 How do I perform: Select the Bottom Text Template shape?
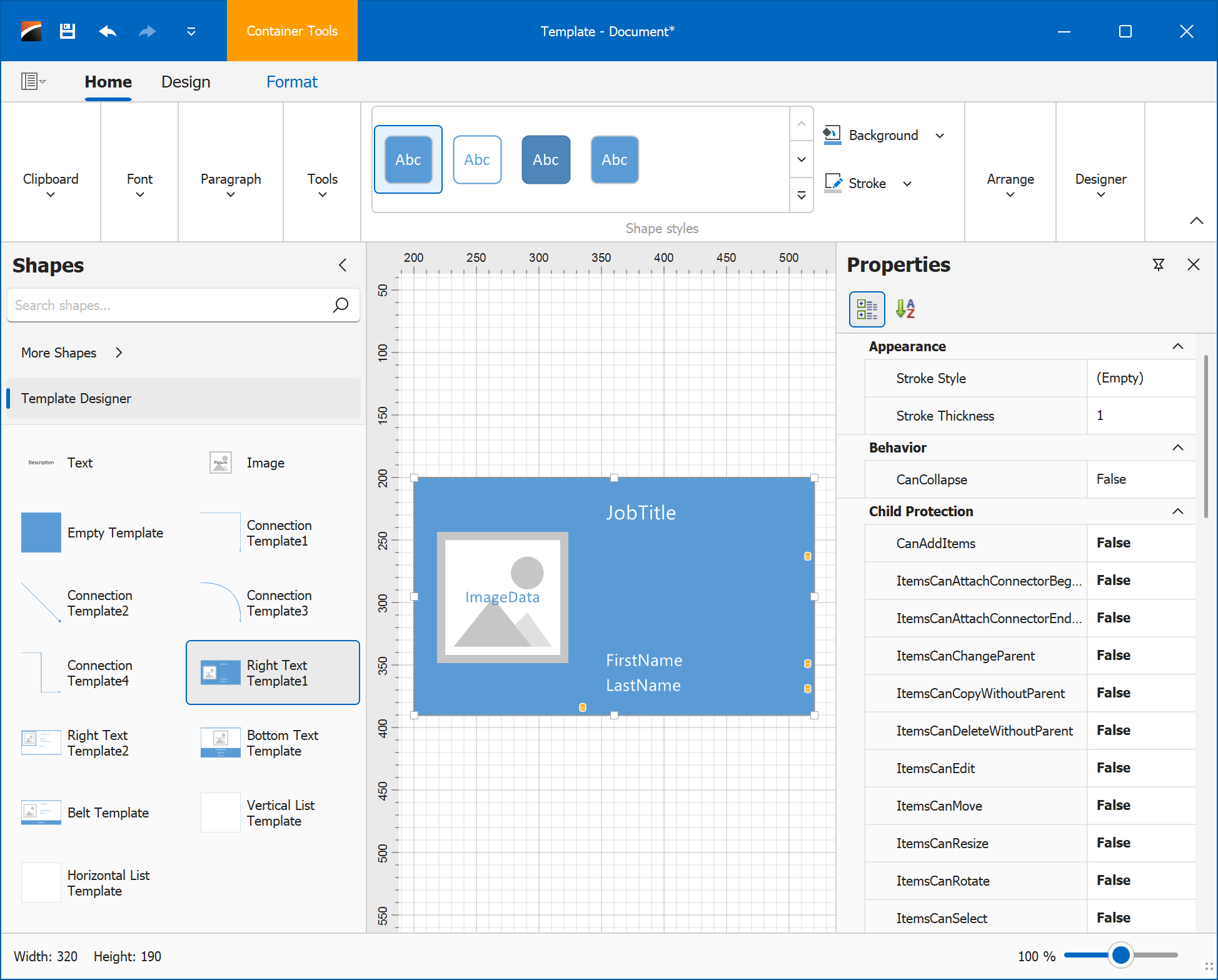tap(273, 743)
